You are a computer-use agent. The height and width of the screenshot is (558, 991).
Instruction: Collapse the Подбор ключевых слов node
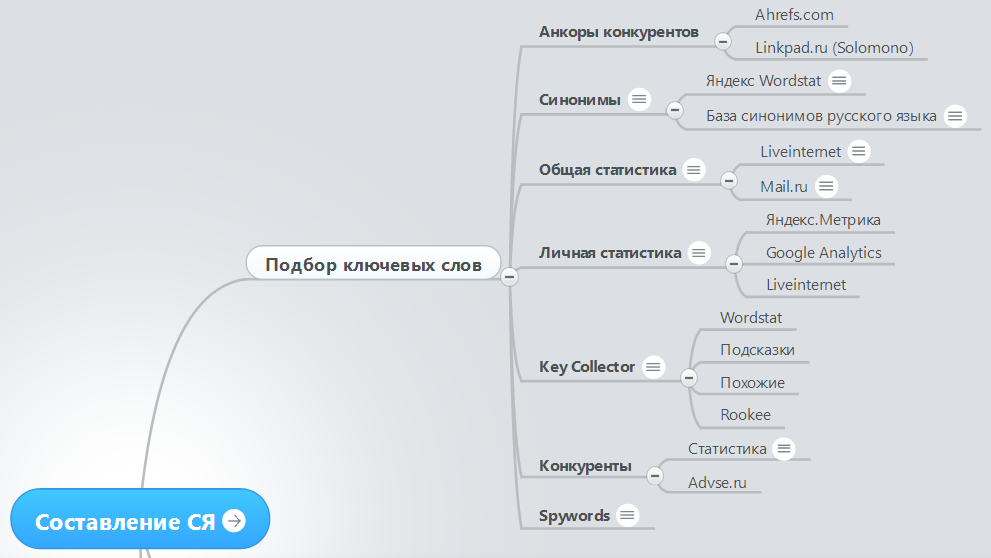(509, 277)
